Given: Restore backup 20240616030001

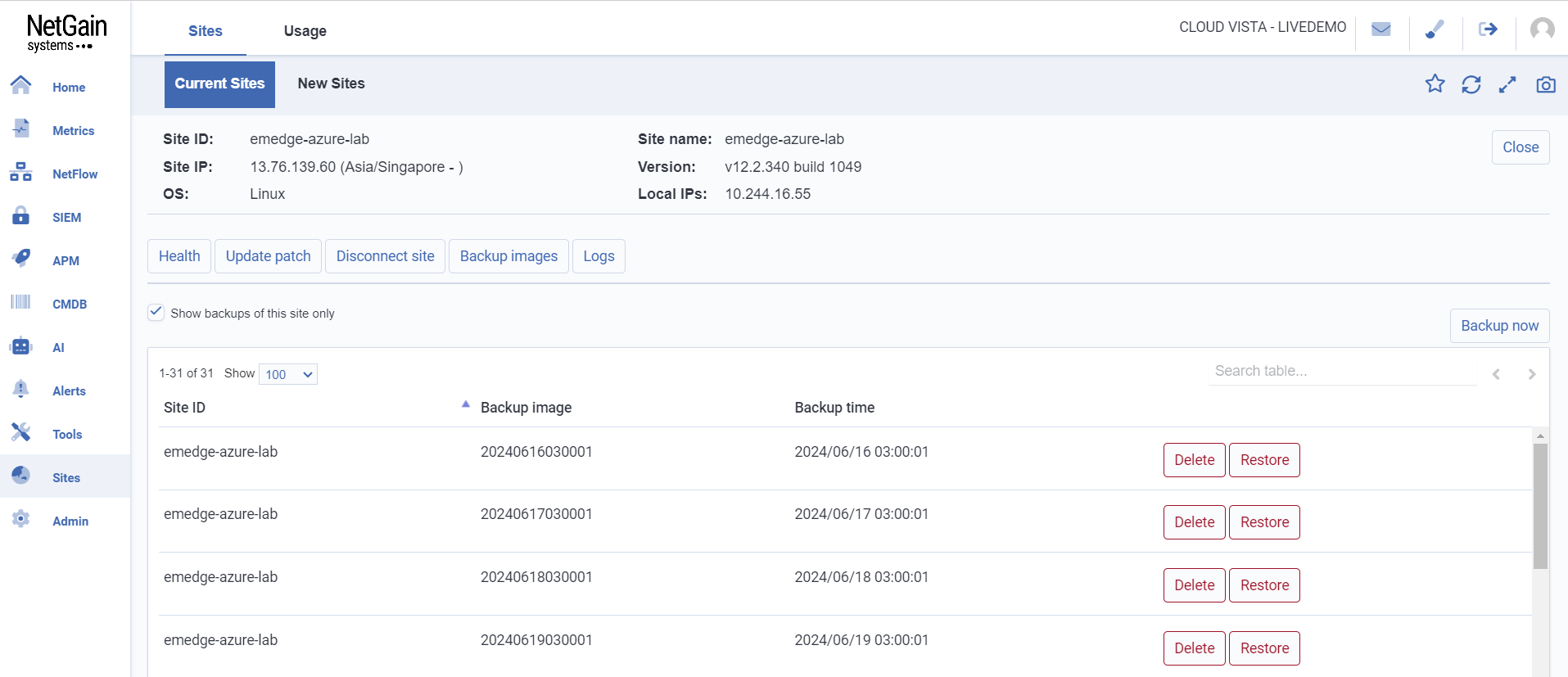Looking at the screenshot, I should click(x=1264, y=460).
